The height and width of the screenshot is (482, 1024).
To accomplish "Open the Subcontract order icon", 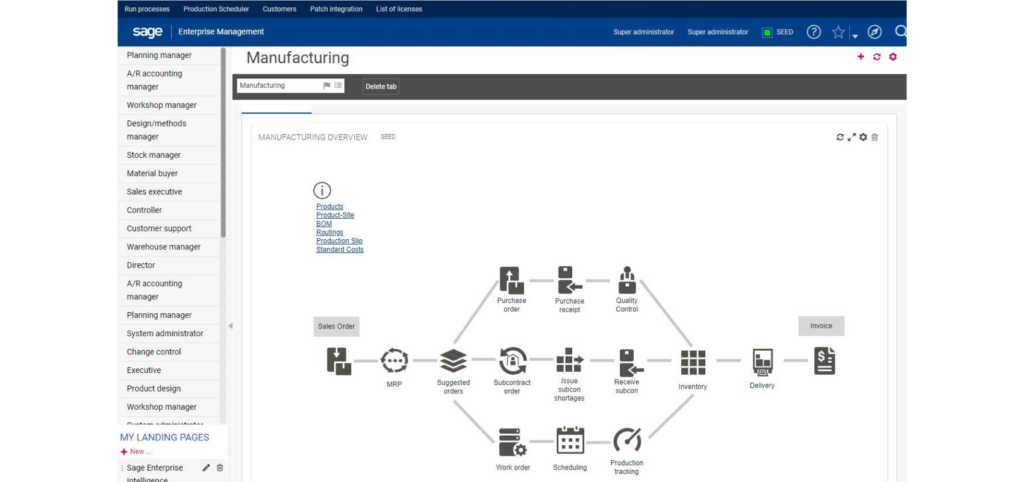I will [513, 361].
